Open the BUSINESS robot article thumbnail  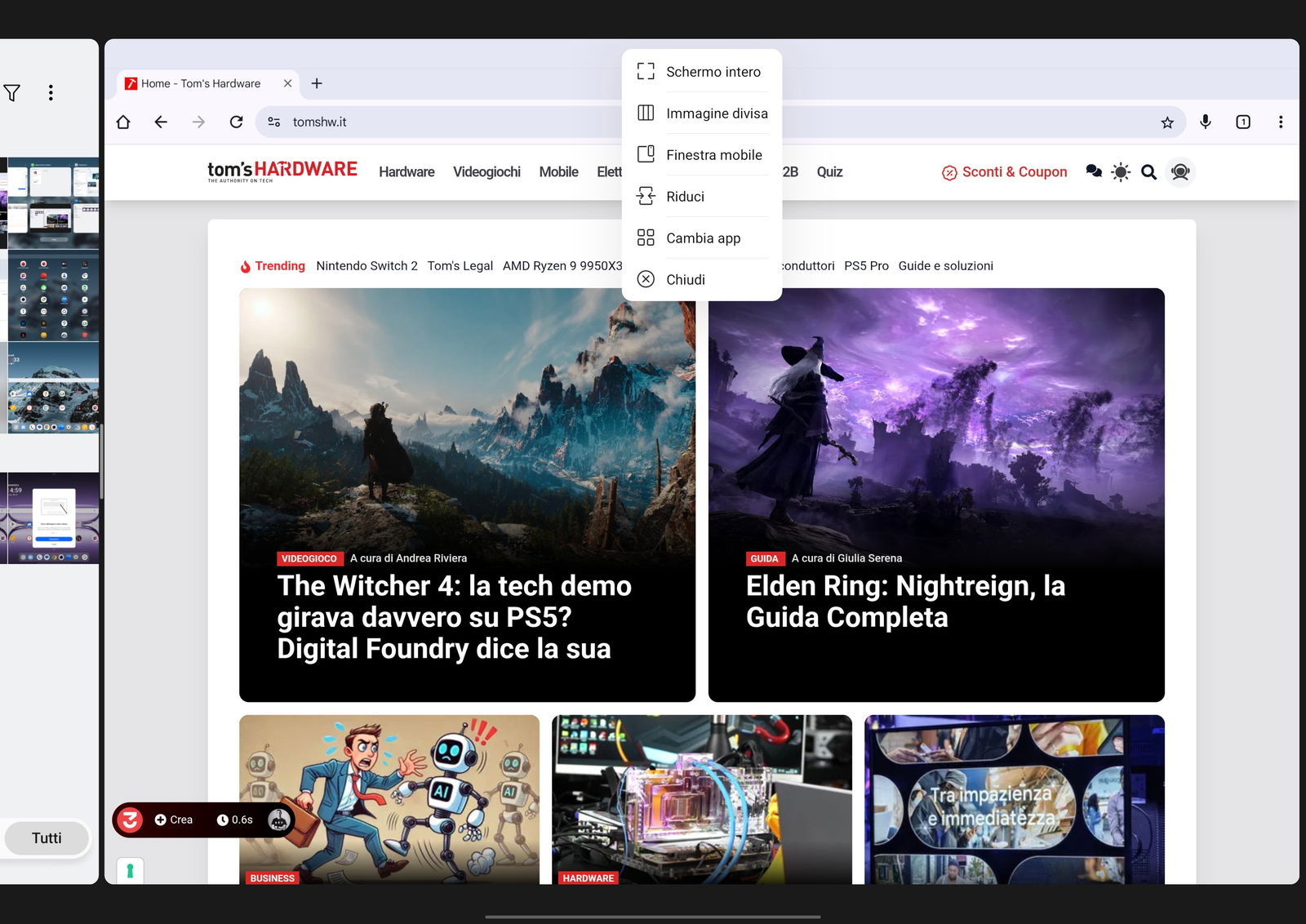tap(389, 800)
